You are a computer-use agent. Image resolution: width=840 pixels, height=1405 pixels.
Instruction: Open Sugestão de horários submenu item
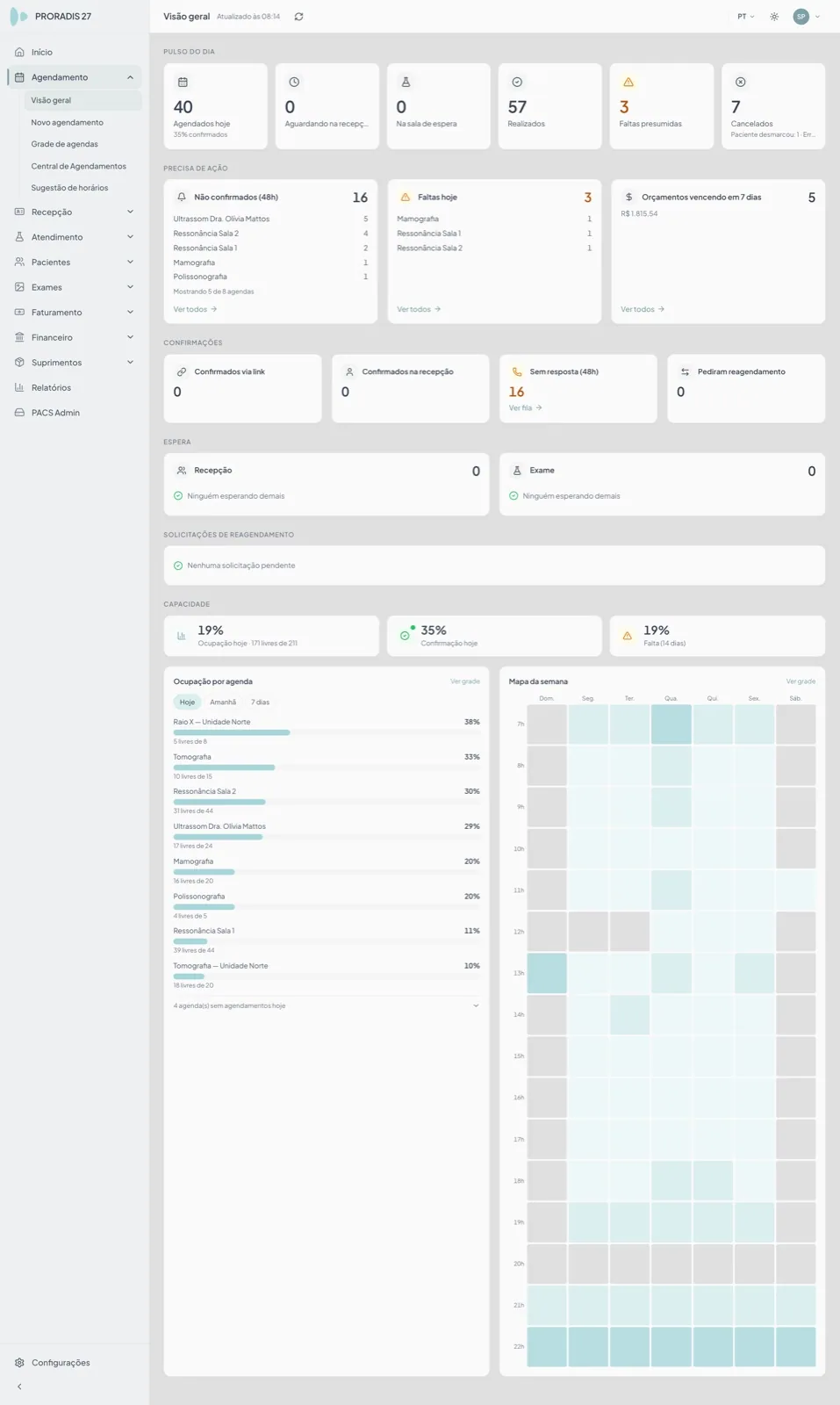click(x=70, y=188)
